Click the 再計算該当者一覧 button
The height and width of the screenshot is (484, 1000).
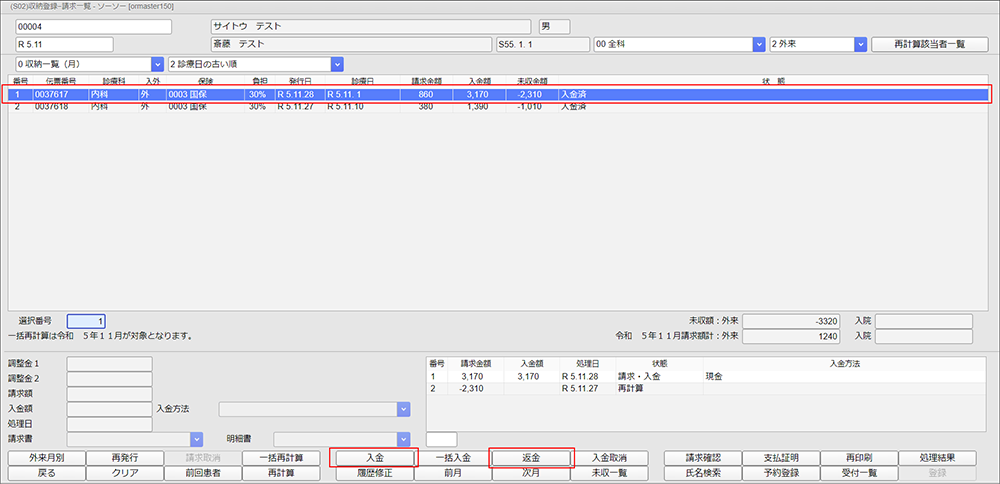[923, 44]
